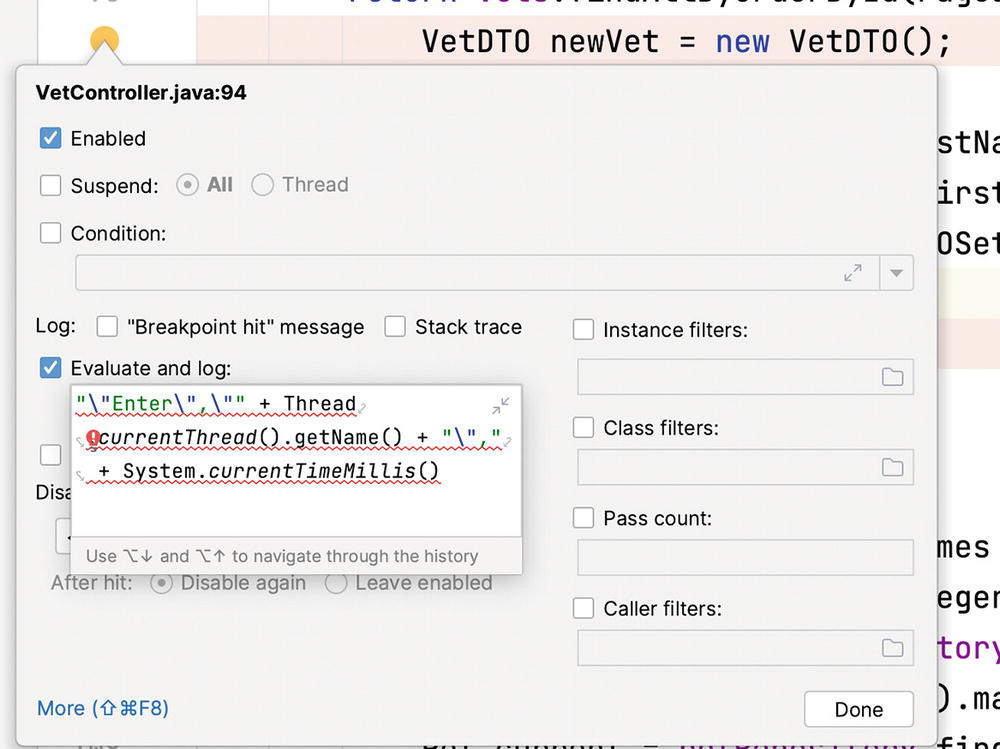Click into the Pass count field

point(745,557)
